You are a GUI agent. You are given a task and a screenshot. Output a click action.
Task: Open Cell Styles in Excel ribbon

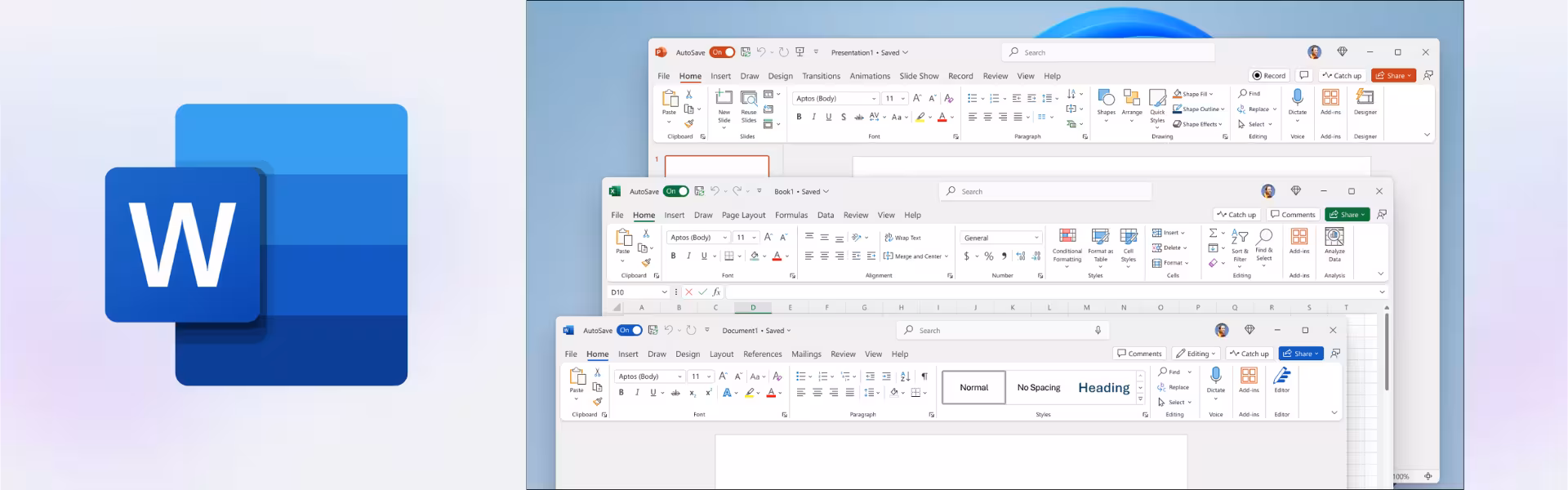click(x=1129, y=247)
